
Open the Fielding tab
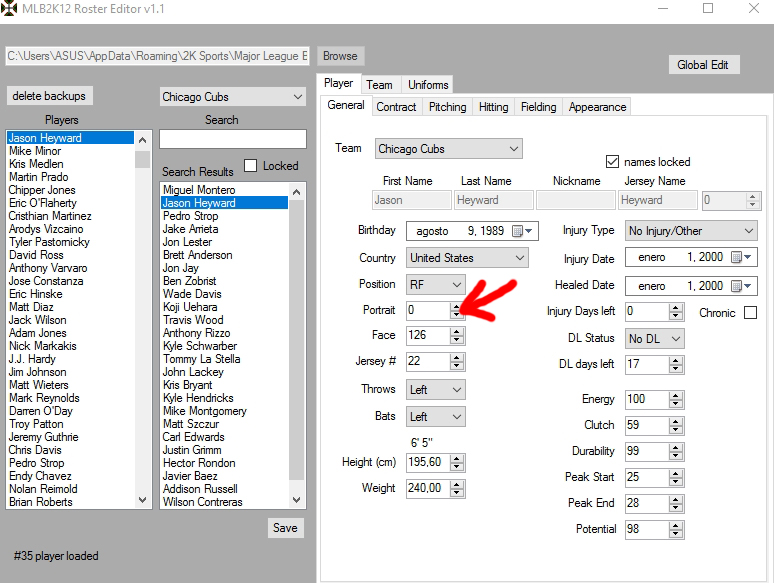(x=538, y=107)
